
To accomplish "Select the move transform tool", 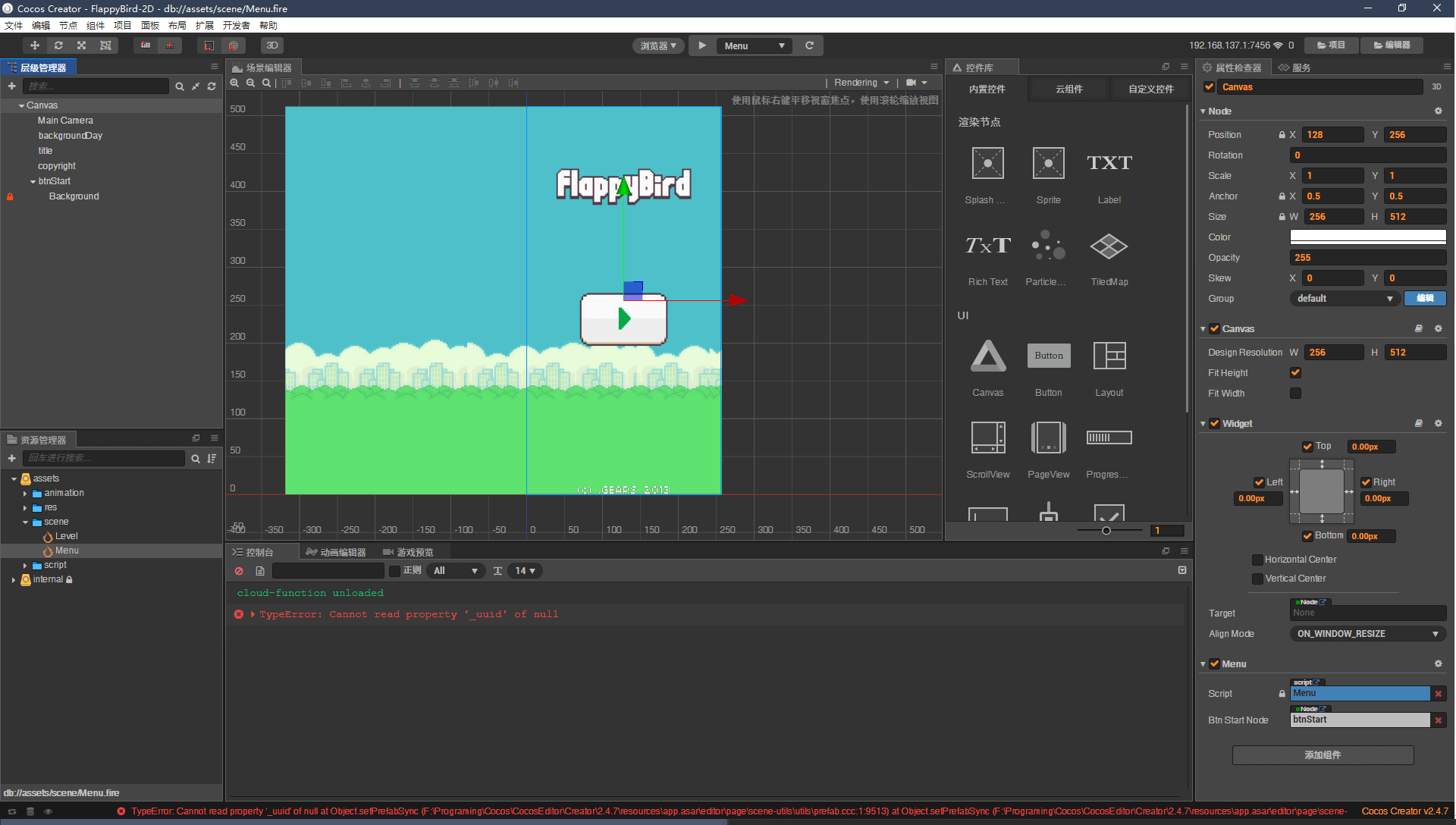I will [35, 45].
